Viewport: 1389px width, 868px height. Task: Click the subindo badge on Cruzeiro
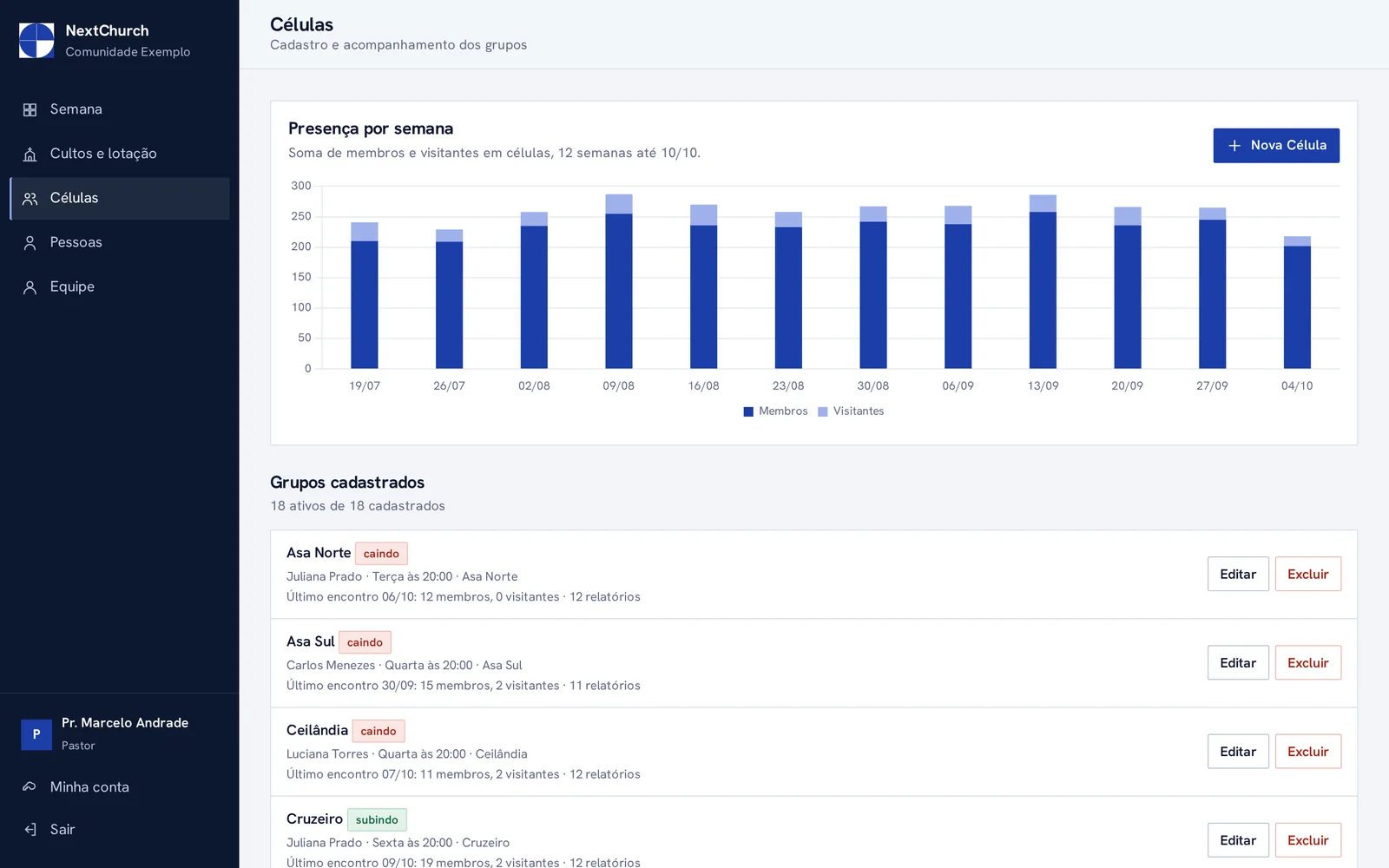(377, 819)
